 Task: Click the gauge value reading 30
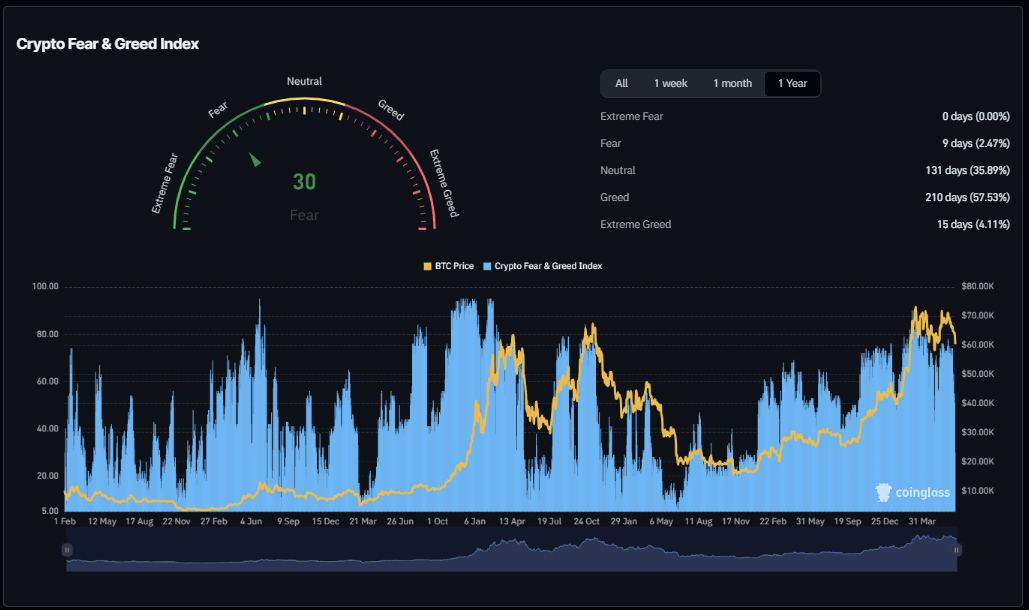point(304,182)
